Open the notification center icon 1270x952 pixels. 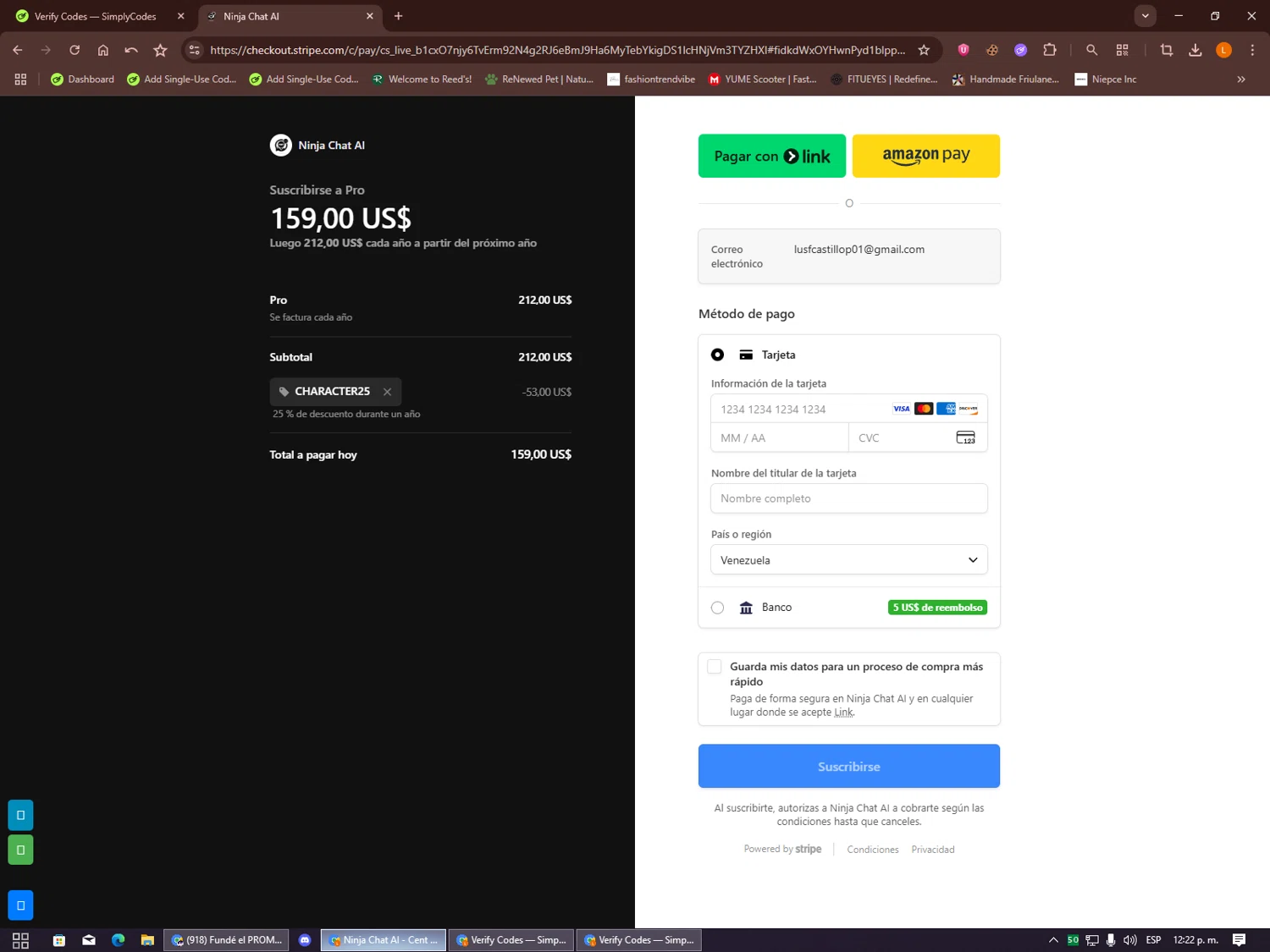point(1239,940)
